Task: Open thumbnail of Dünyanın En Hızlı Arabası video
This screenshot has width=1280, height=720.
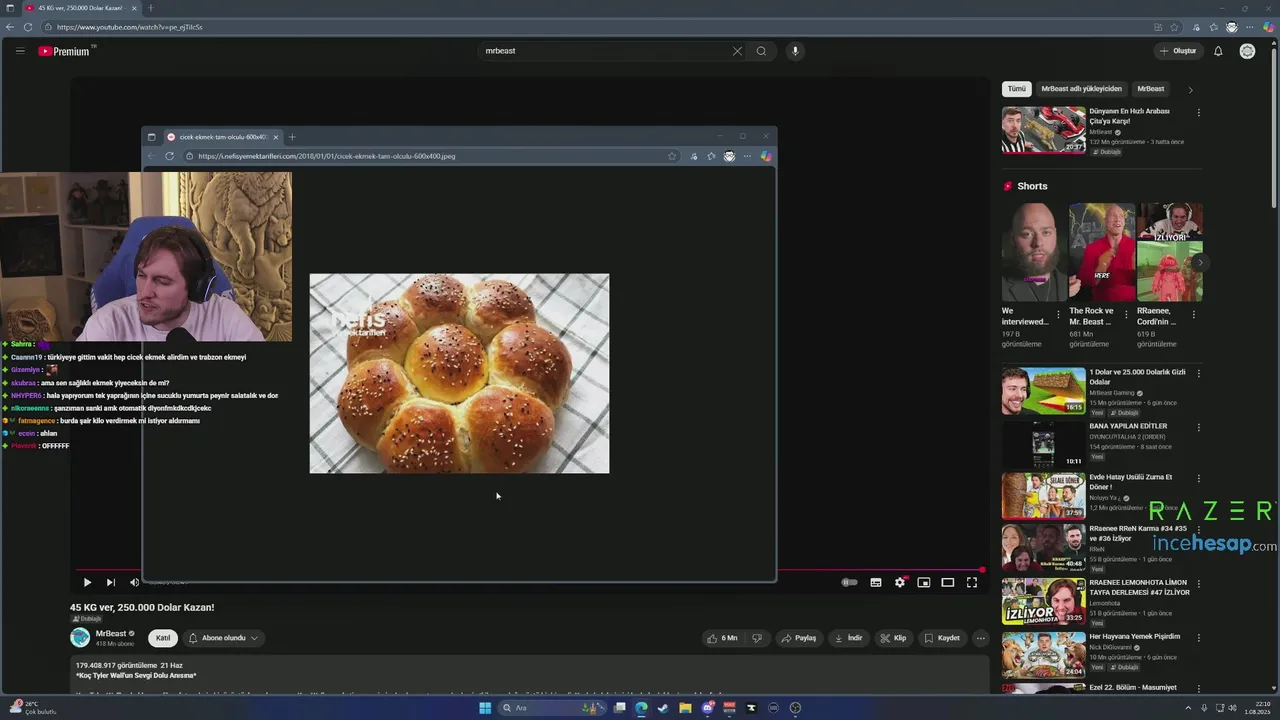Action: (1043, 130)
